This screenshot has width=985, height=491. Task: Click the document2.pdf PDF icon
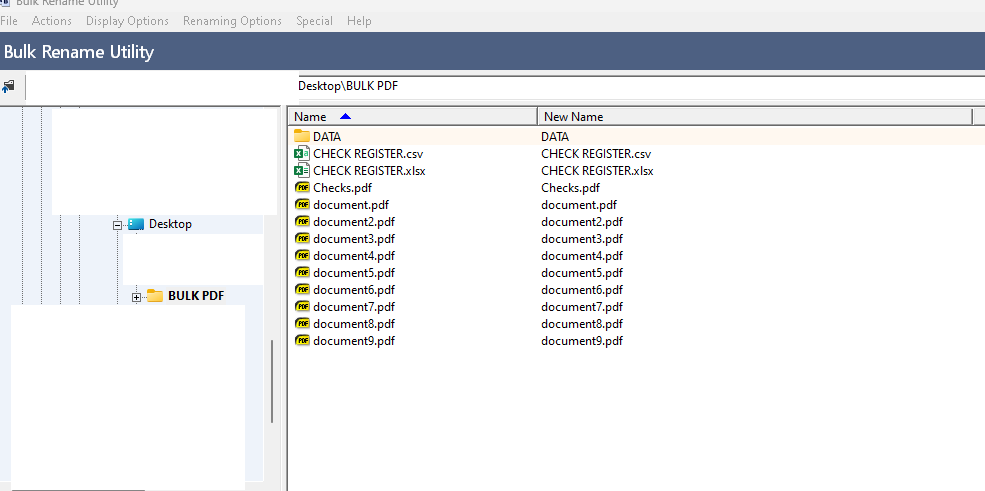(302, 221)
